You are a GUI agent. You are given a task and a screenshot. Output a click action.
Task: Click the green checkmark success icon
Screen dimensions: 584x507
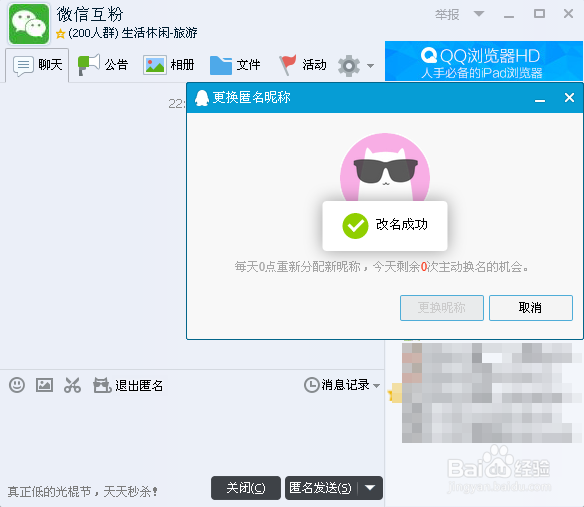(355, 226)
